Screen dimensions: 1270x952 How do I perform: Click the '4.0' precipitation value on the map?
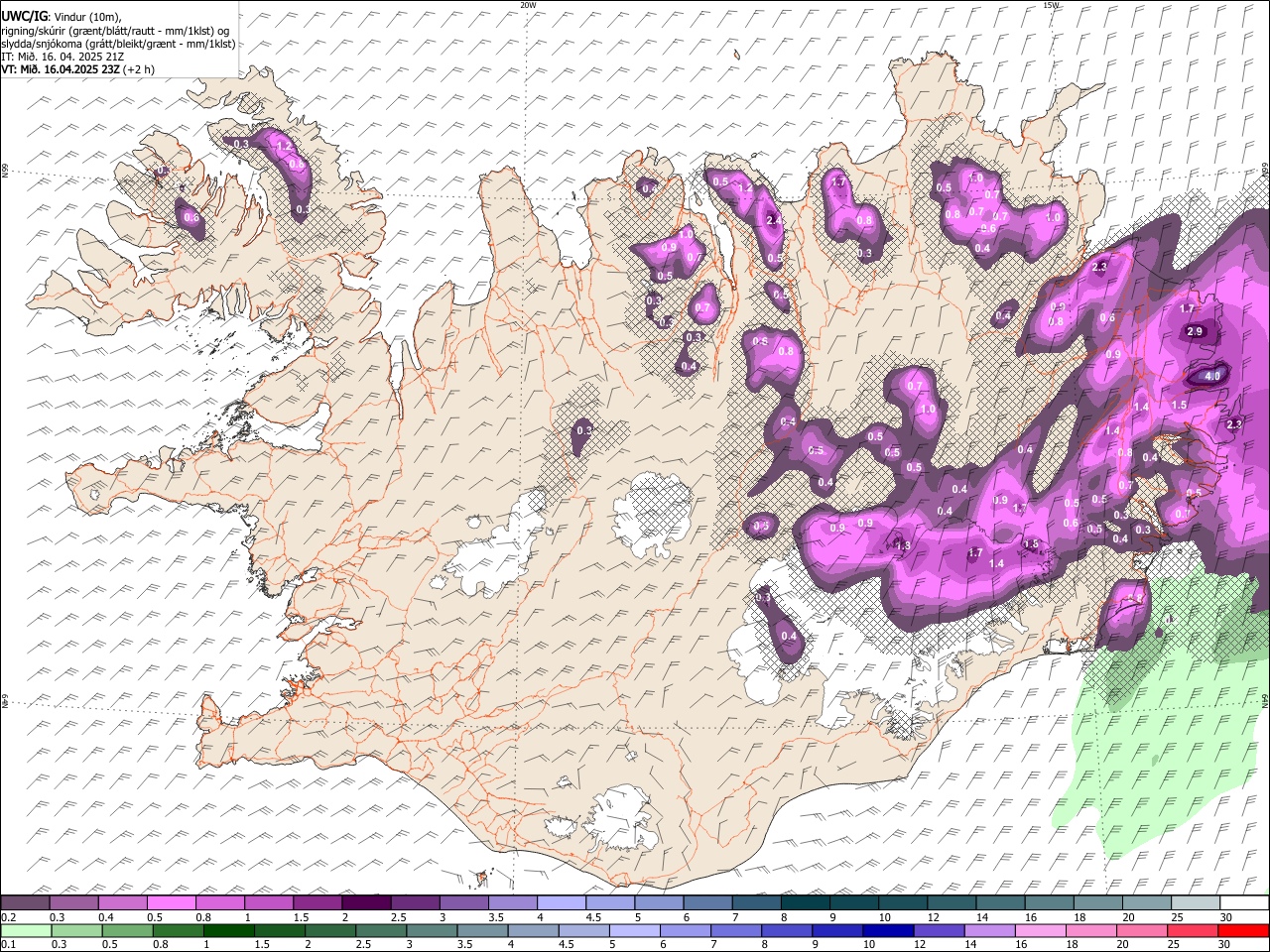(1212, 377)
